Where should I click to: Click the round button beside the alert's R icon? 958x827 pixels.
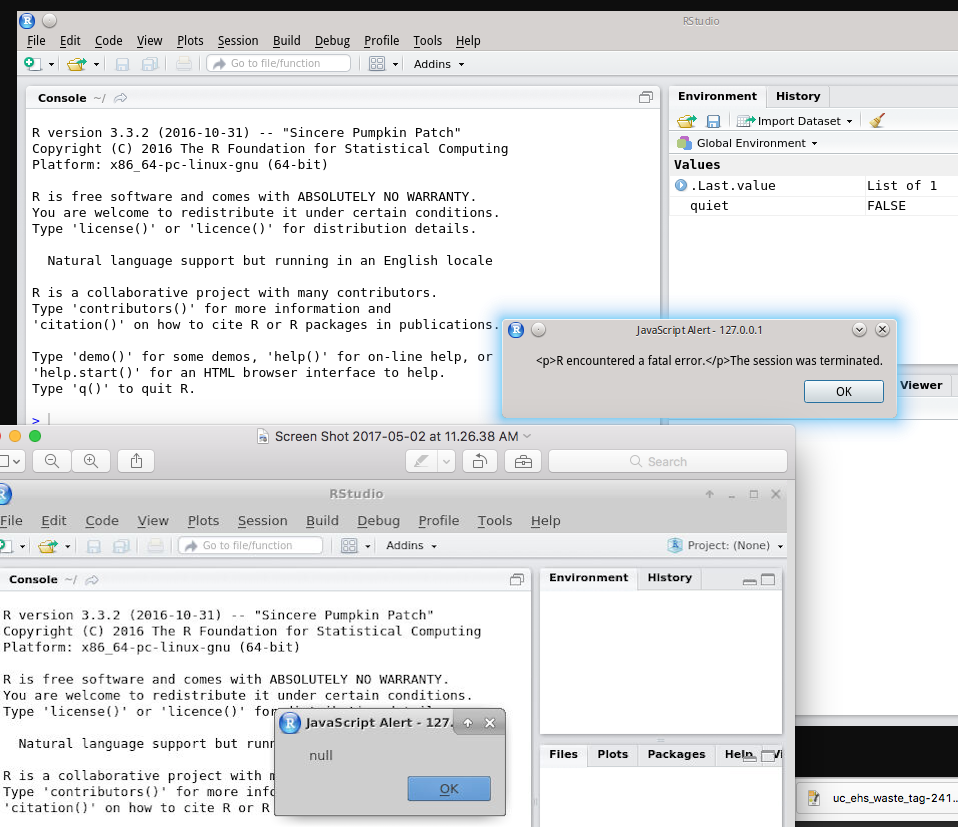[x=538, y=330]
